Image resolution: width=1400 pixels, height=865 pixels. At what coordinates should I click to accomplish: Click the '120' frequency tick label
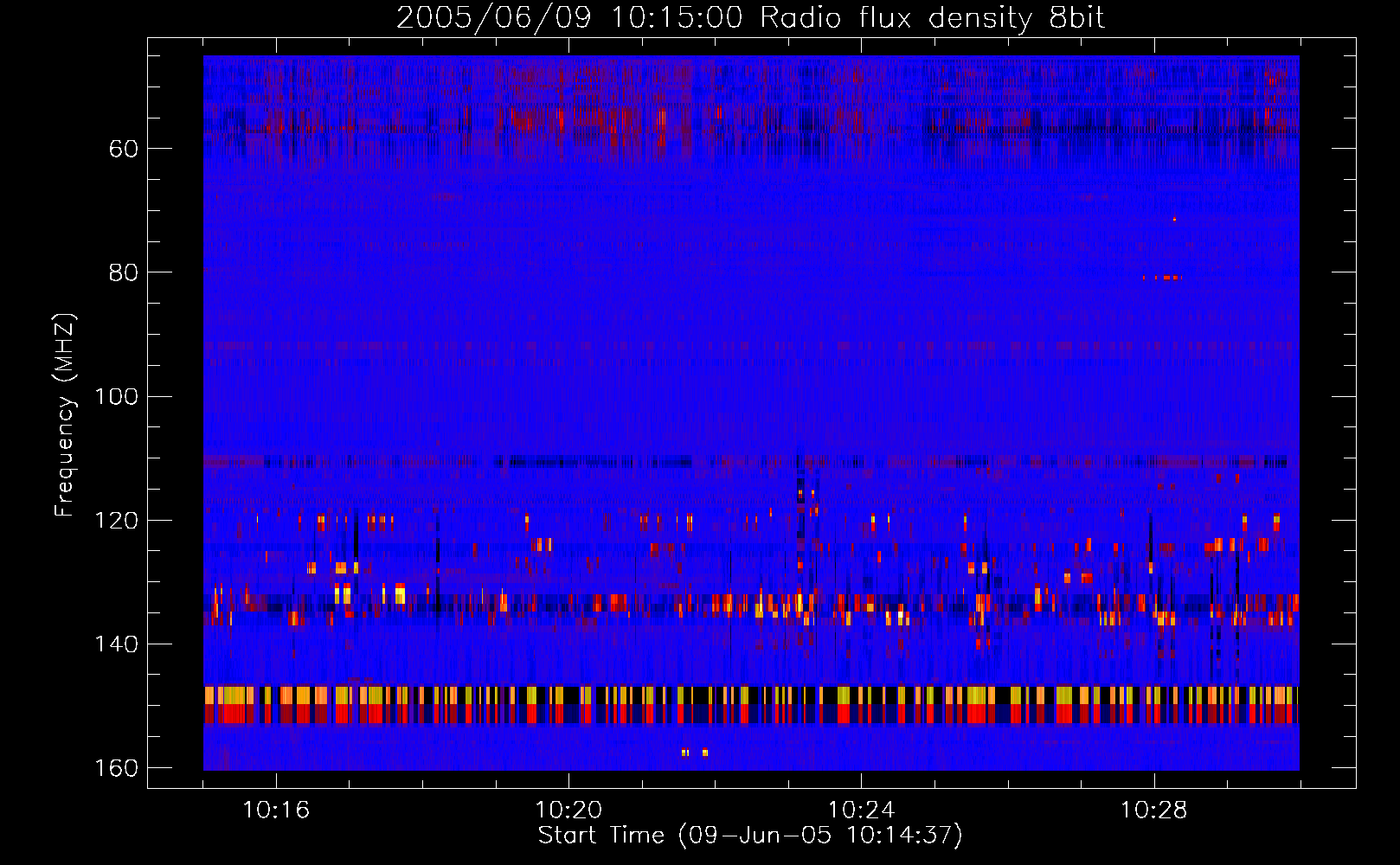(x=117, y=520)
